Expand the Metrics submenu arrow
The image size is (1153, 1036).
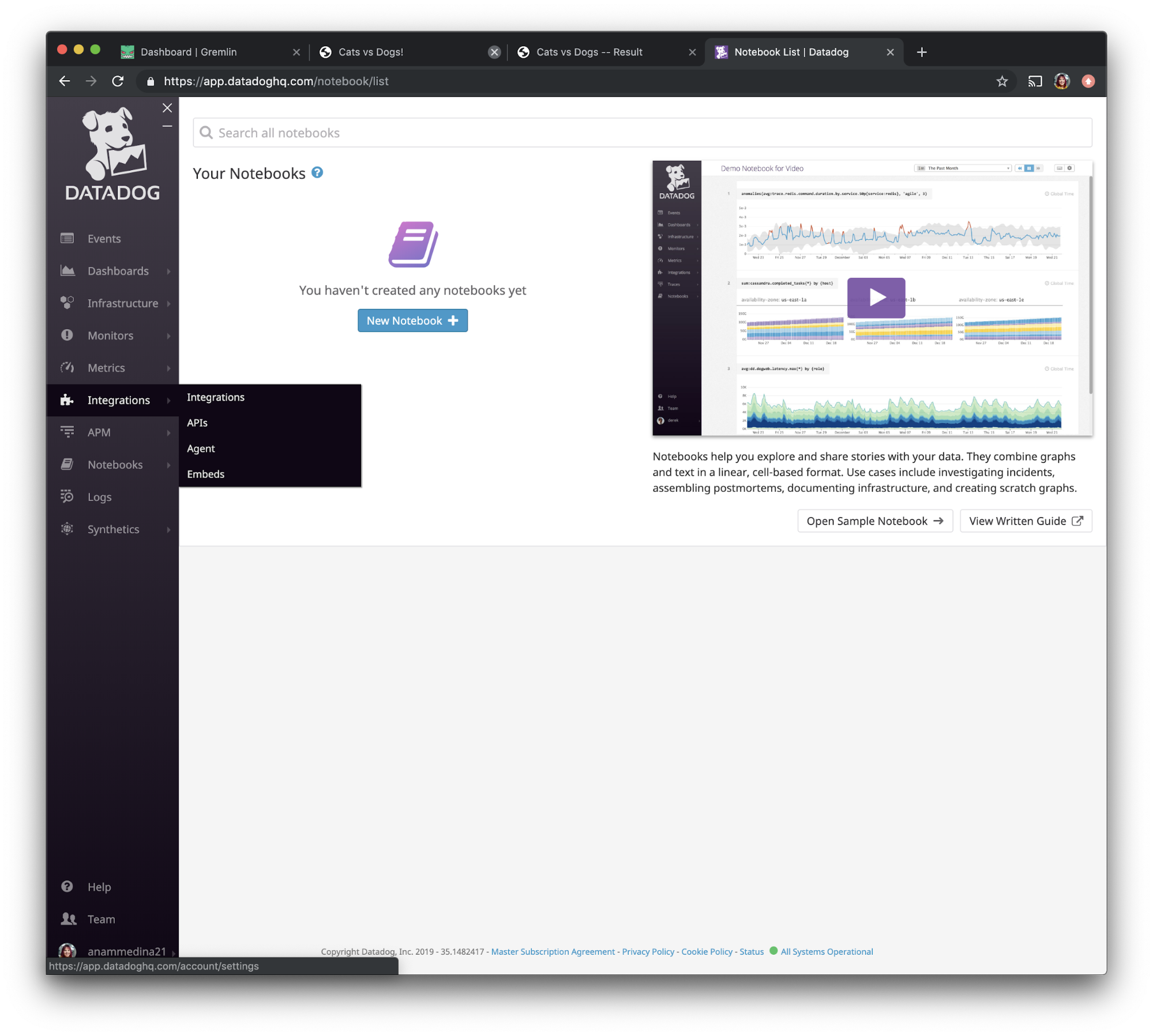168,367
